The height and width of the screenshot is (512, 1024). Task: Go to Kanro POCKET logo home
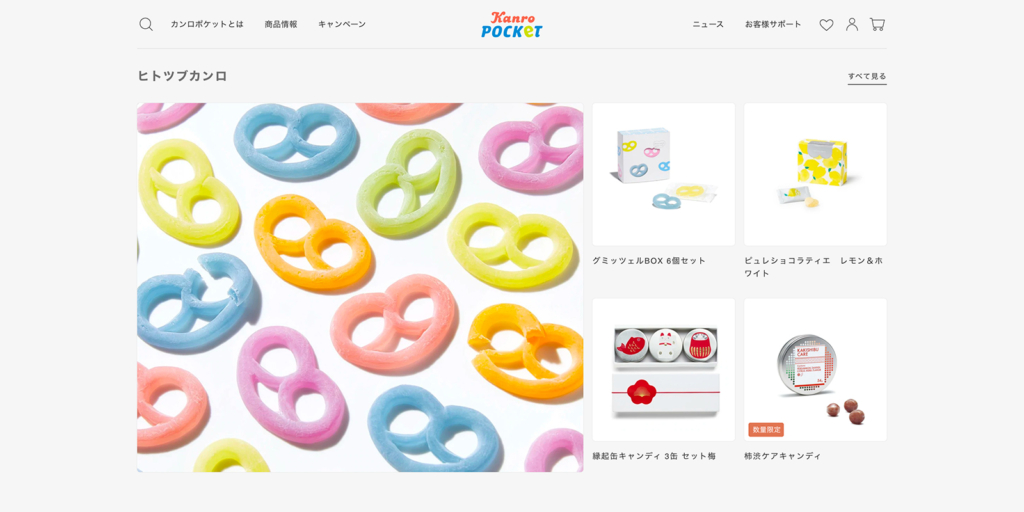coord(511,25)
